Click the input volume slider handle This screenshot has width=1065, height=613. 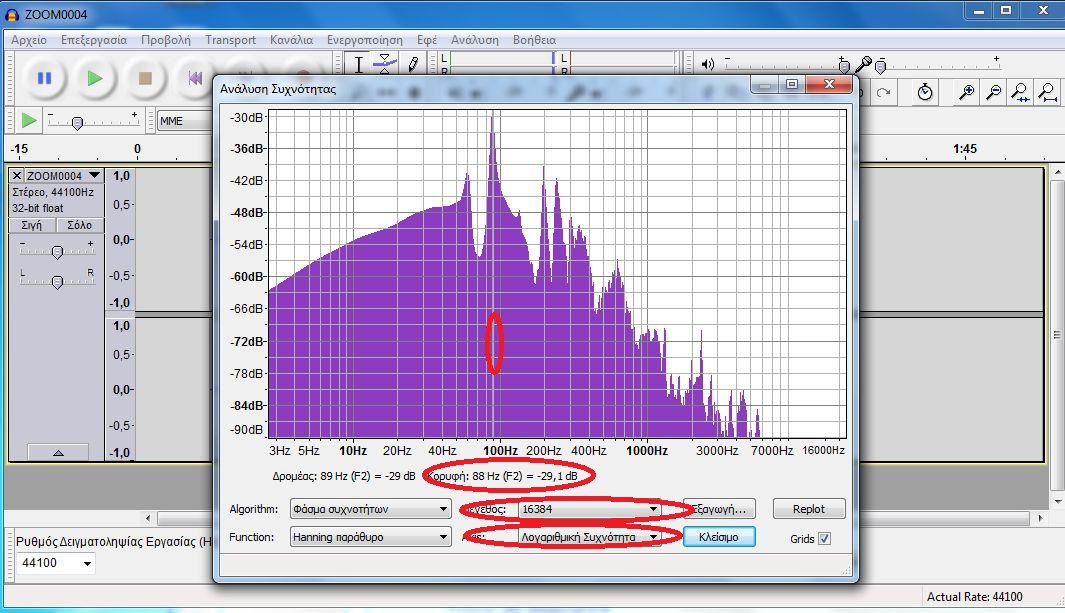(881, 67)
